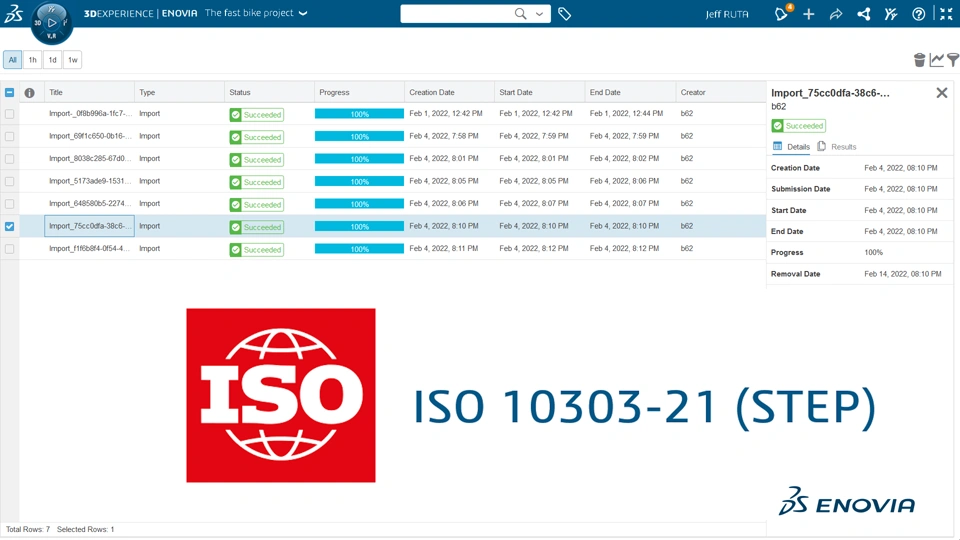Open the chart statistics icon
This screenshot has width=960, height=540.
(x=936, y=59)
